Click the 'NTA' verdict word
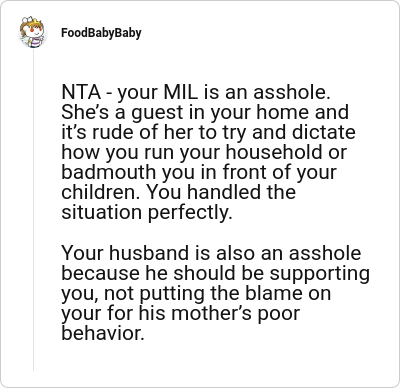The image size is (400, 388). (x=81, y=92)
